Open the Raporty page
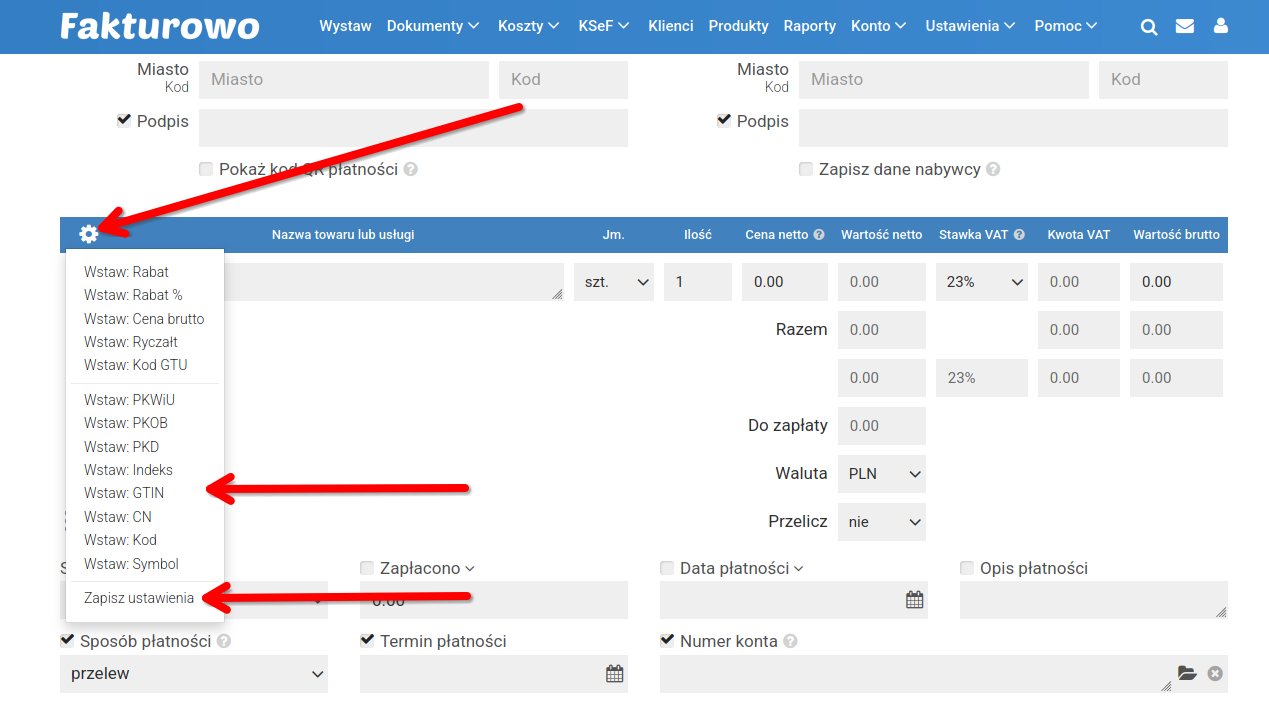Screen dimensions: 1269x702 [809, 27]
